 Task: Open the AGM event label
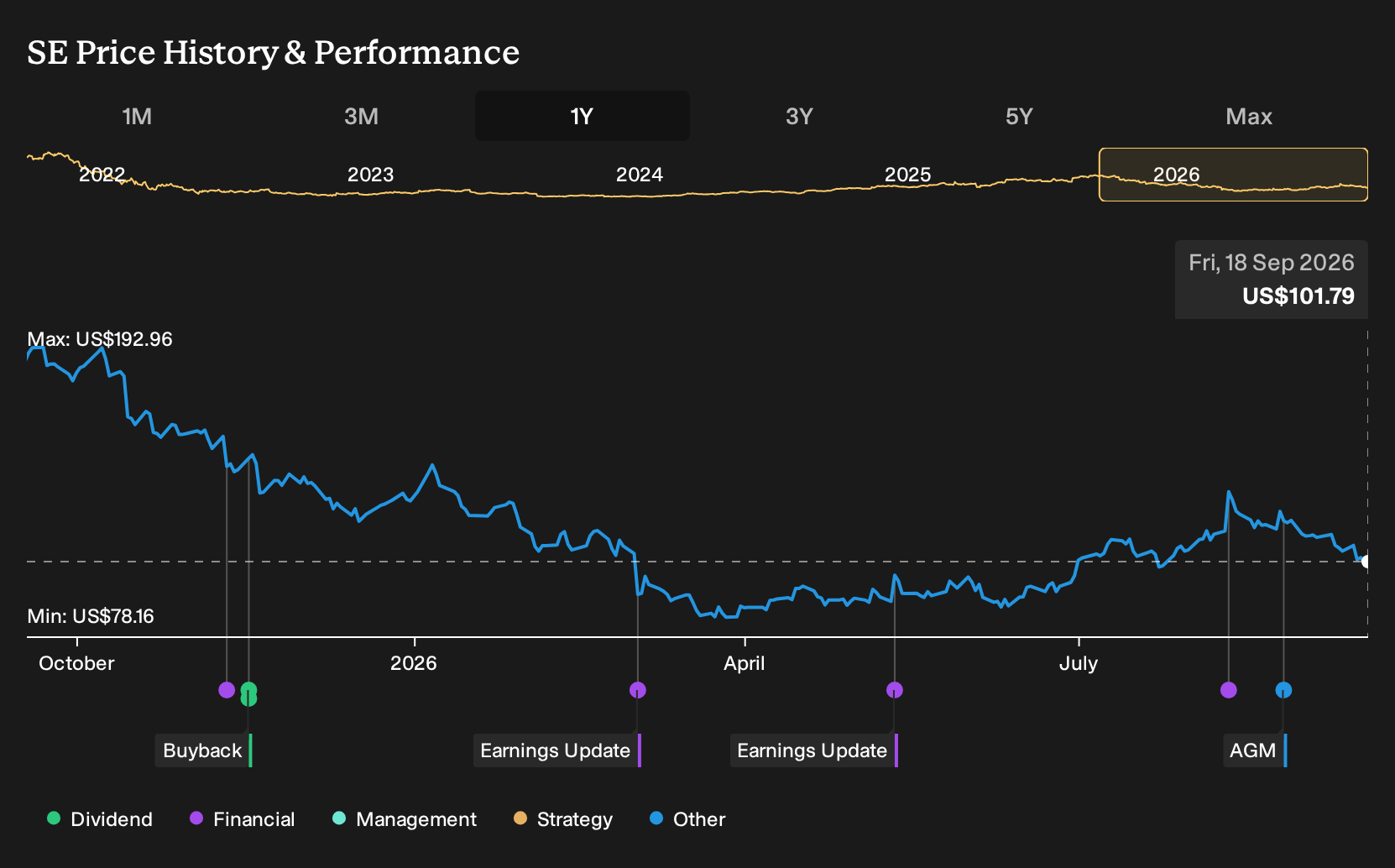pyautogui.click(x=1254, y=750)
